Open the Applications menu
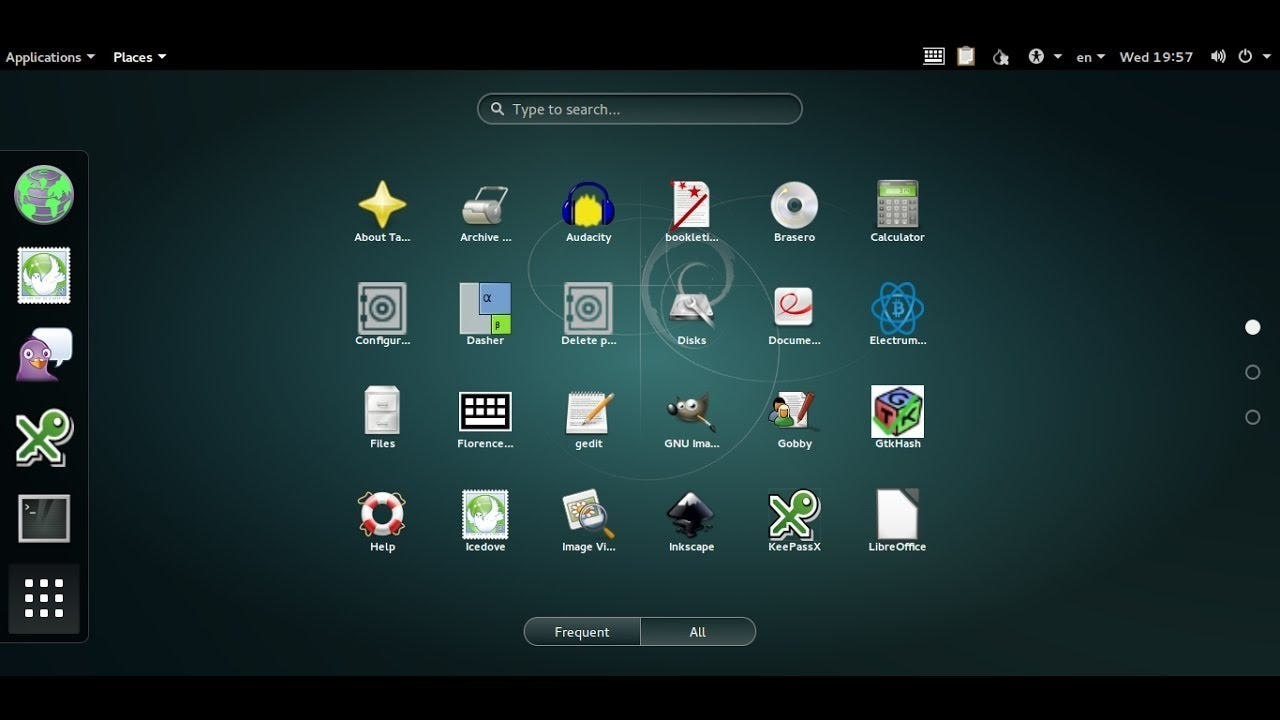 coord(50,57)
